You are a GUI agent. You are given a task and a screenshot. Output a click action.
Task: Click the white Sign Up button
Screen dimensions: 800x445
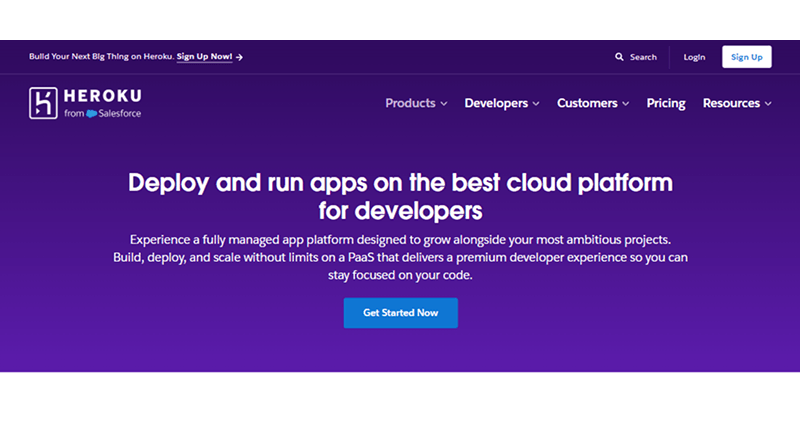746,57
